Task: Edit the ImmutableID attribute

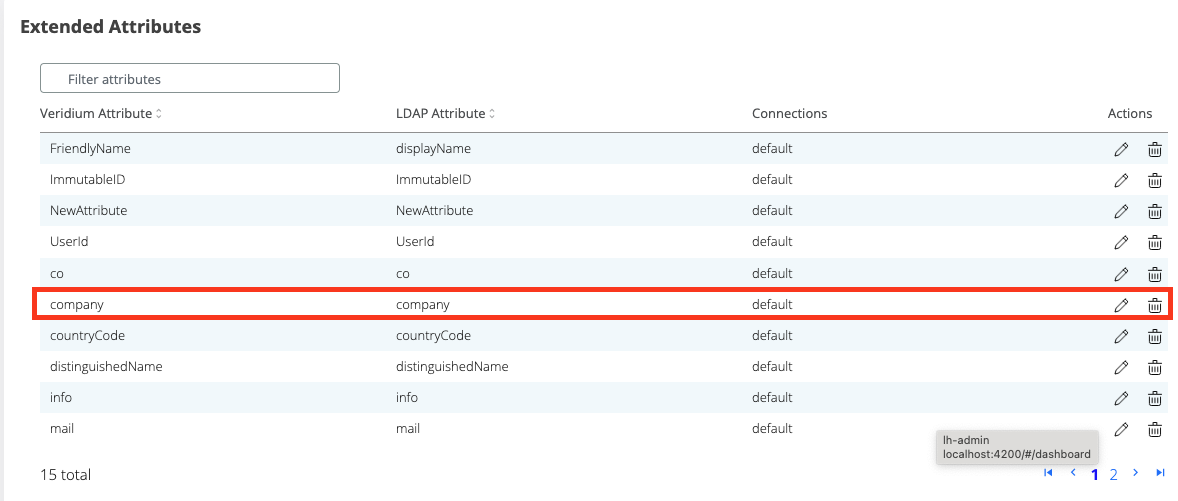Action: click(1121, 180)
